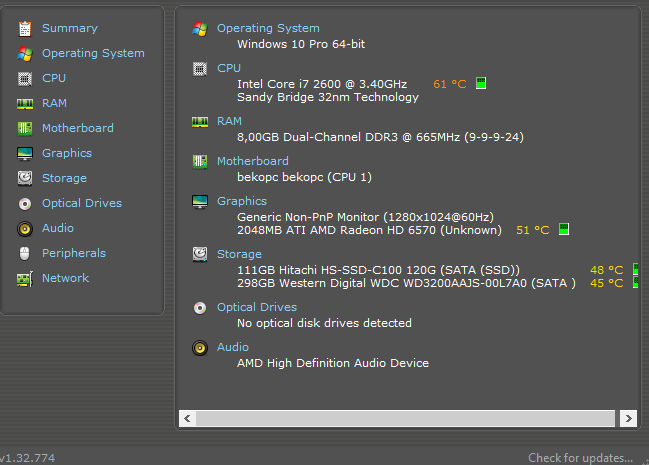Open the Operating System sidebar section
Screen dimensions: 649x465
click(93, 53)
